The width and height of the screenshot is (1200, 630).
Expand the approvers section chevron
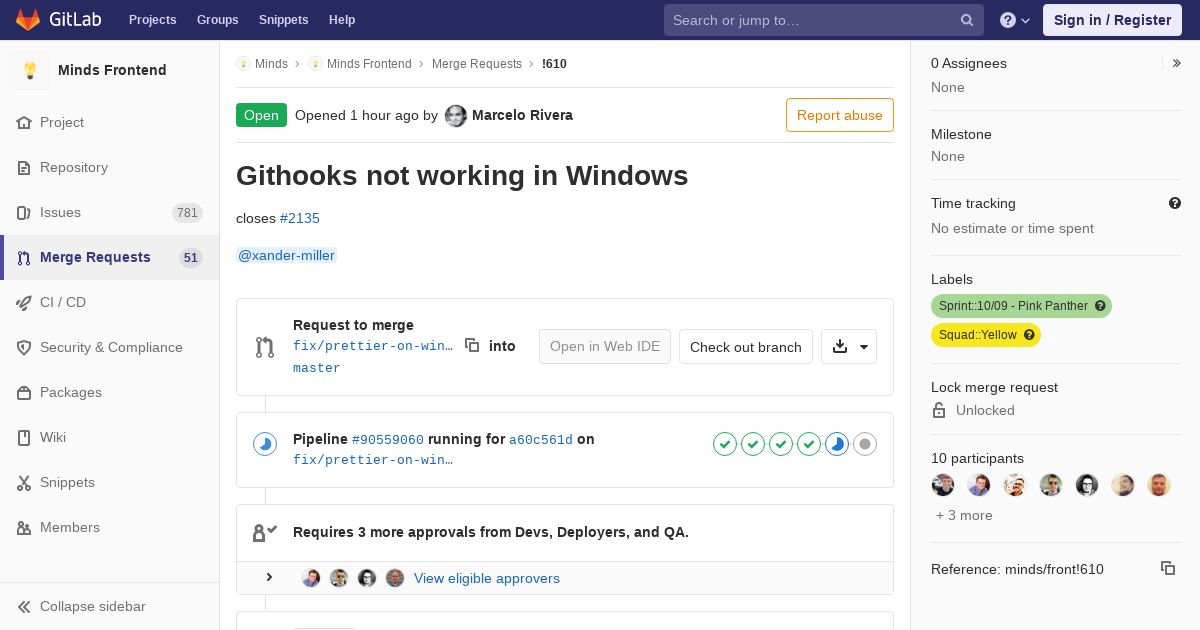[269, 577]
